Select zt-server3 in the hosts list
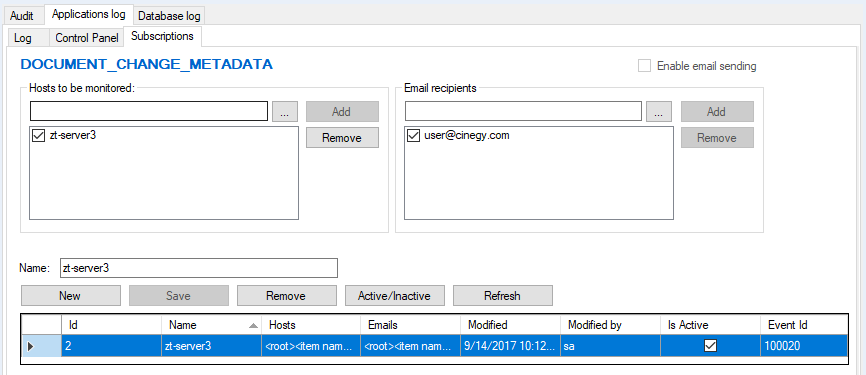Viewport: 866px width, 375px height. pos(73,135)
